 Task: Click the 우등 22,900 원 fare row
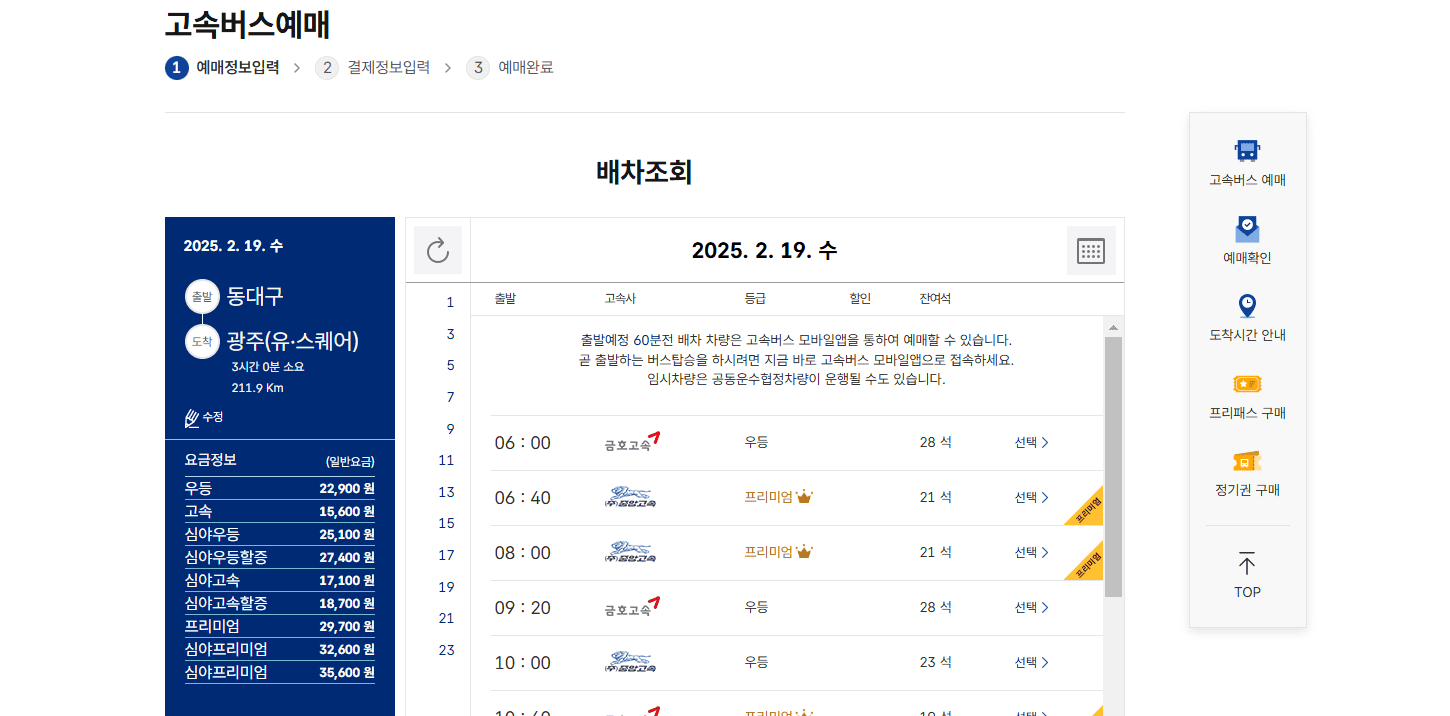click(280, 488)
